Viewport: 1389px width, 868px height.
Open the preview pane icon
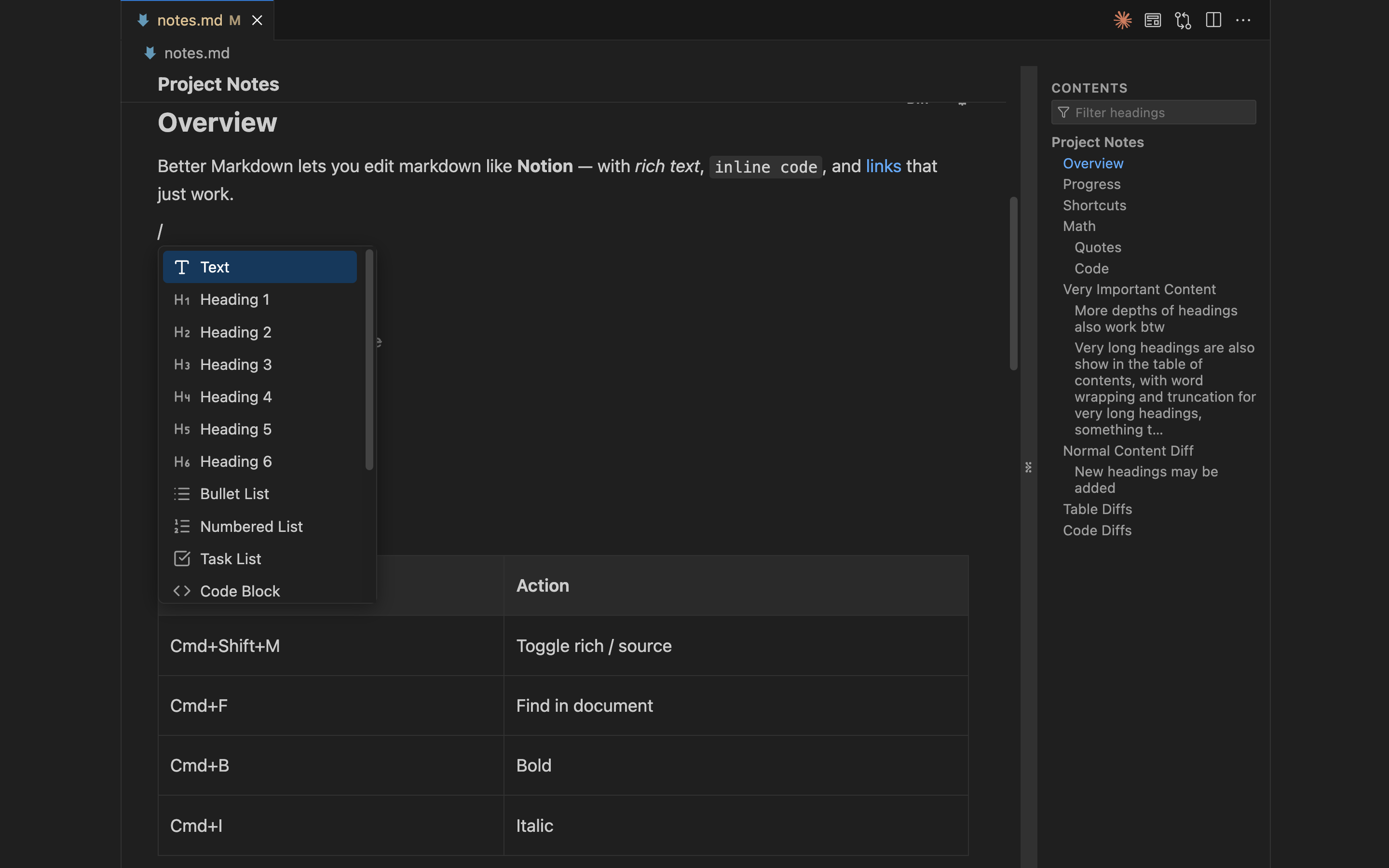[1153, 20]
